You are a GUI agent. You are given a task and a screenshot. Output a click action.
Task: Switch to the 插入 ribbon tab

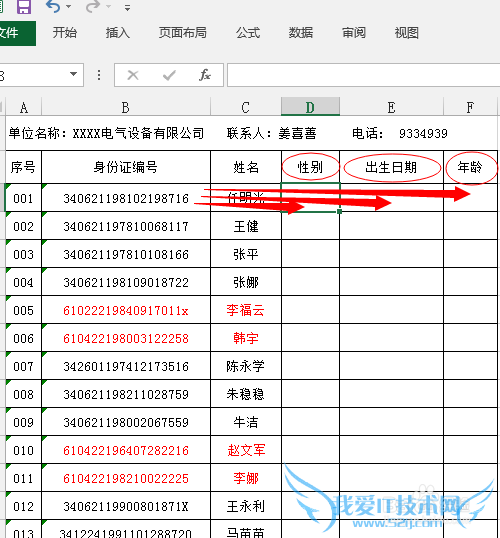click(117, 33)
